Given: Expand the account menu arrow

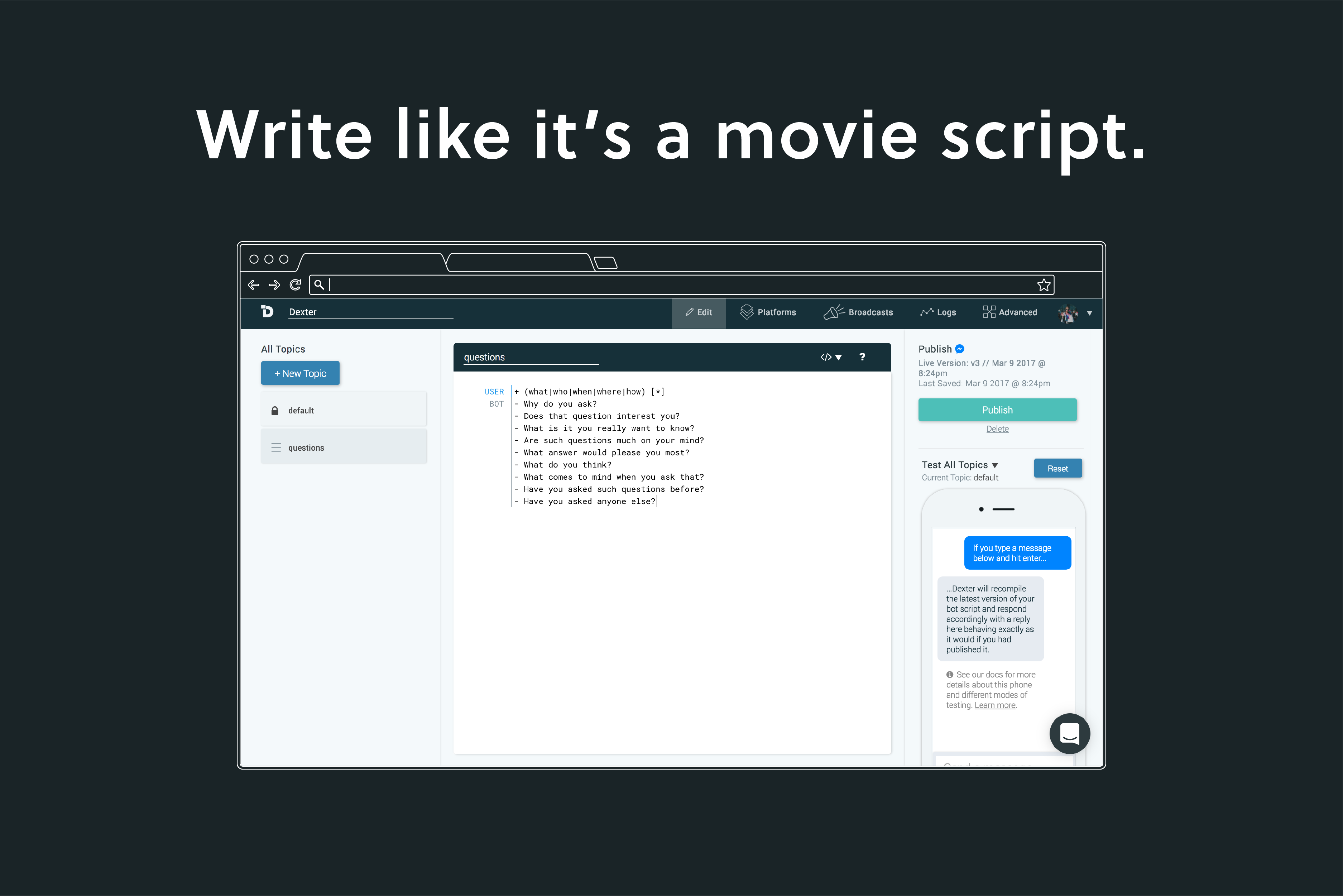Looking at the screenshot, I should click(x=1089, y=313).
